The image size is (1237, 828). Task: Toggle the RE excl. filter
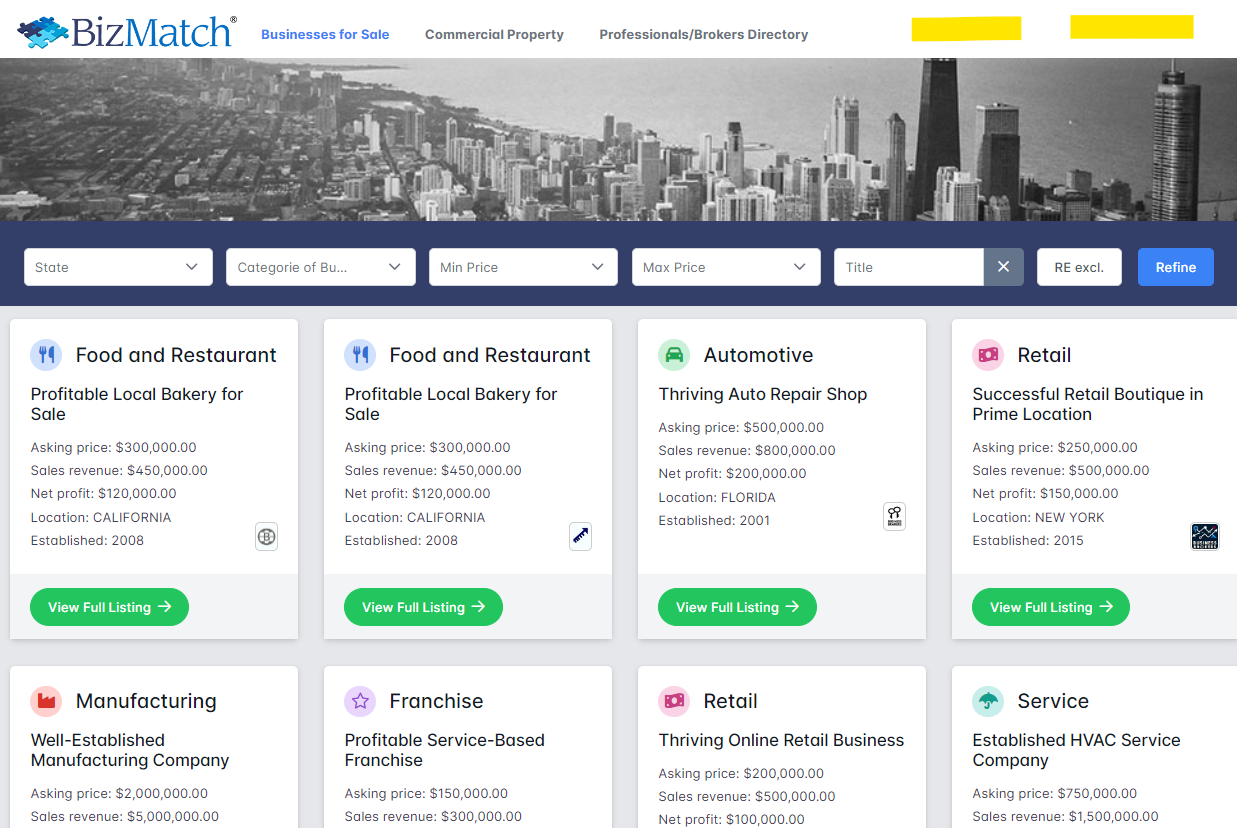click(x=1079, y=267)
